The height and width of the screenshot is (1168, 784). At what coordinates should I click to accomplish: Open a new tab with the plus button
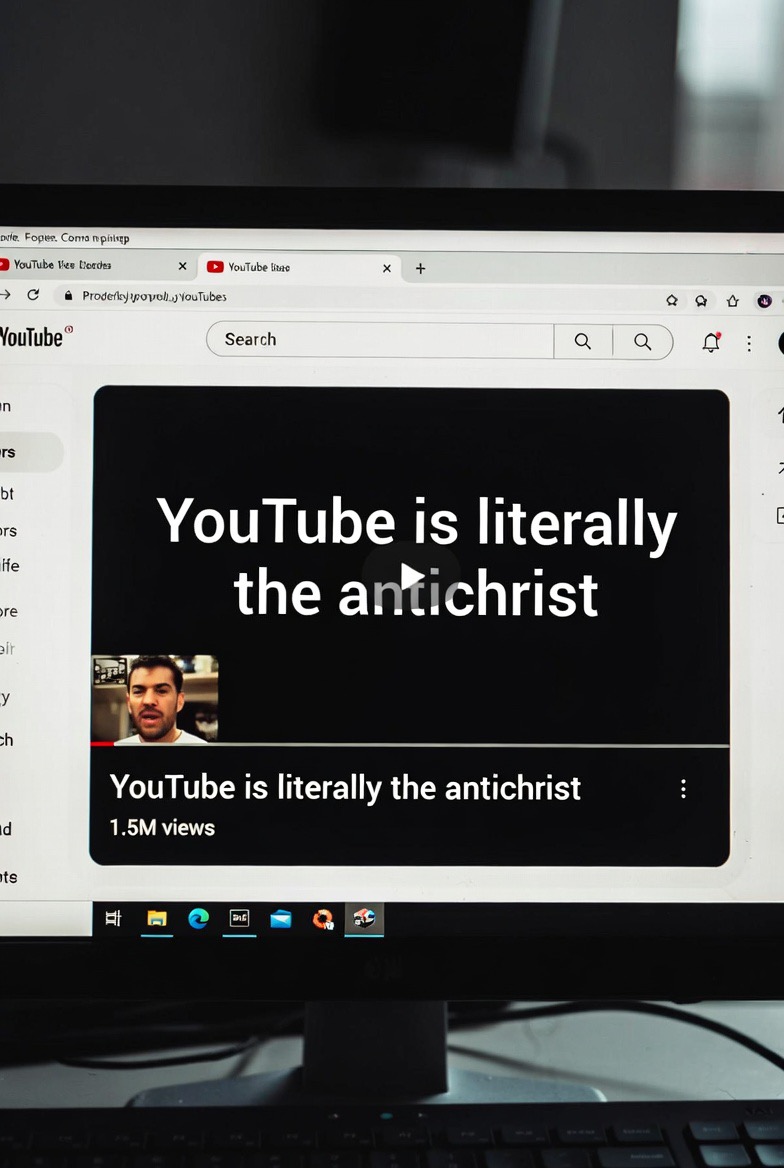420,268
